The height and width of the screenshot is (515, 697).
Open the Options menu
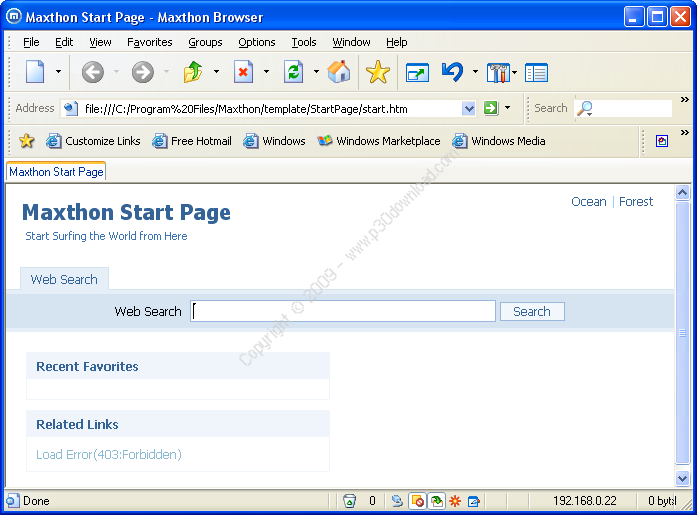pos(256,42)
